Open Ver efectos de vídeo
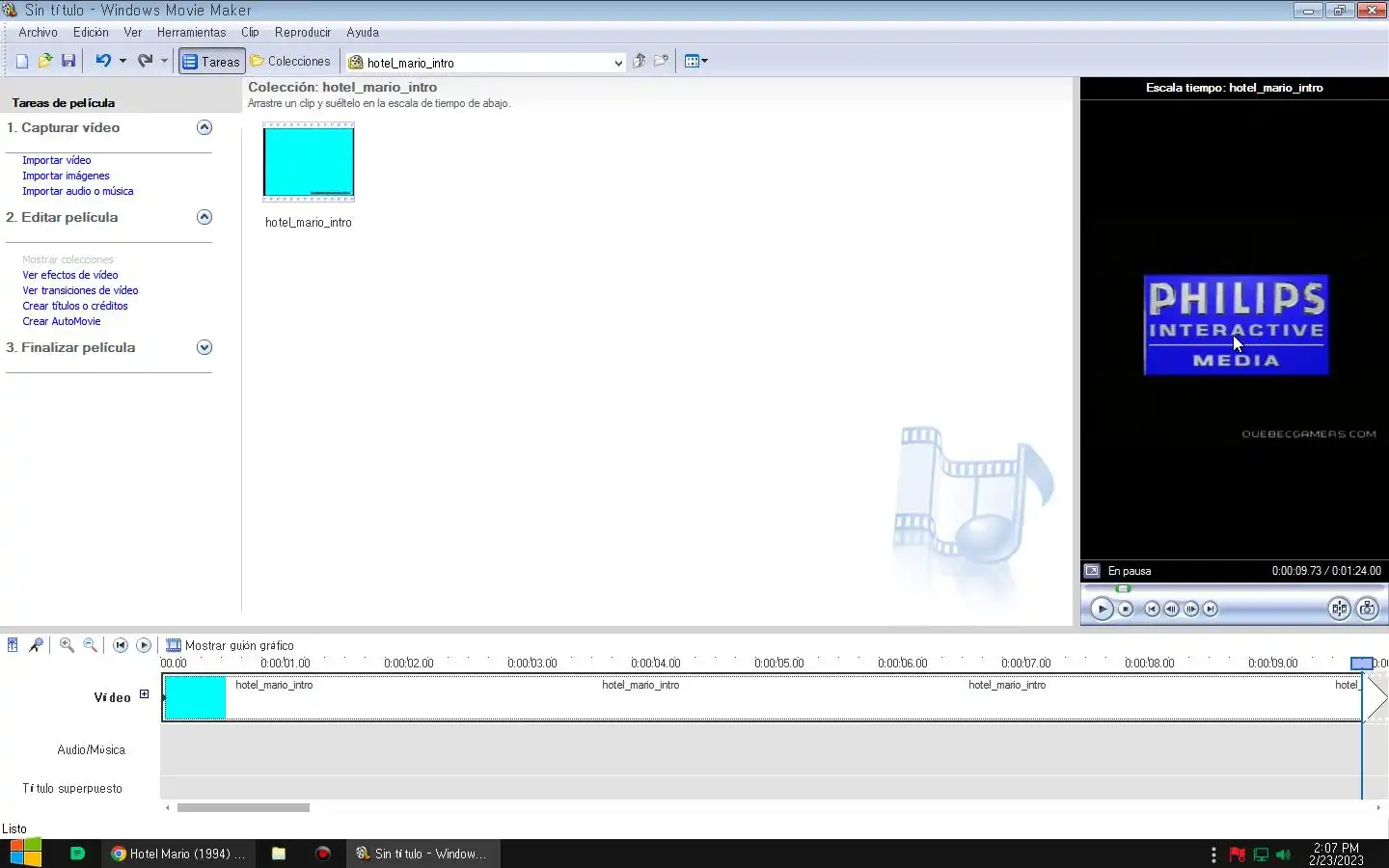 click(x=70, y=275)
